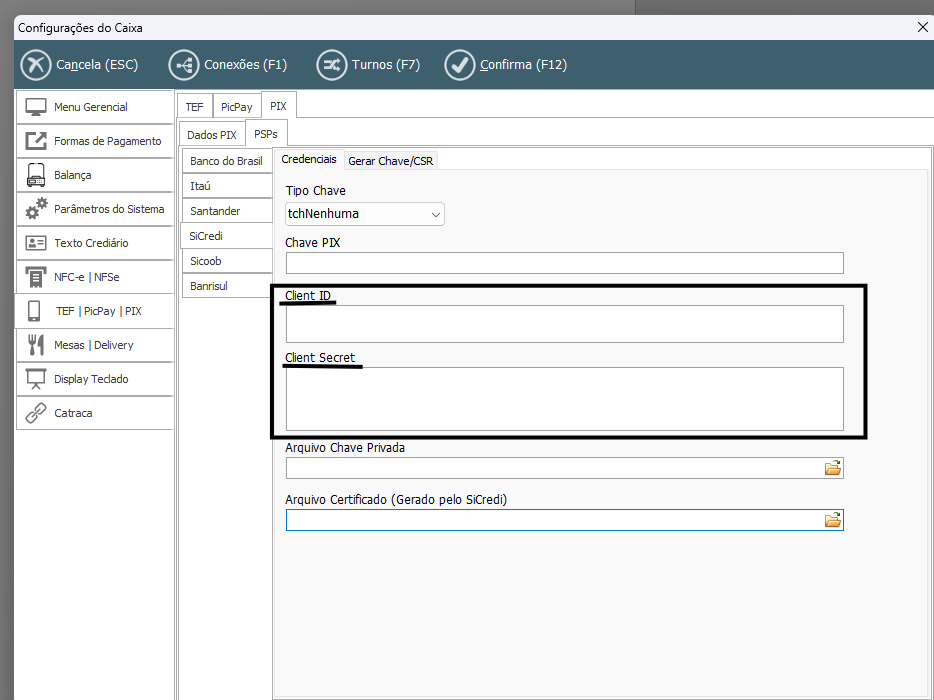Click the Turnos (F7) shuffle icon
This screenshot has width=934, height=700.
tap(332, 65)
